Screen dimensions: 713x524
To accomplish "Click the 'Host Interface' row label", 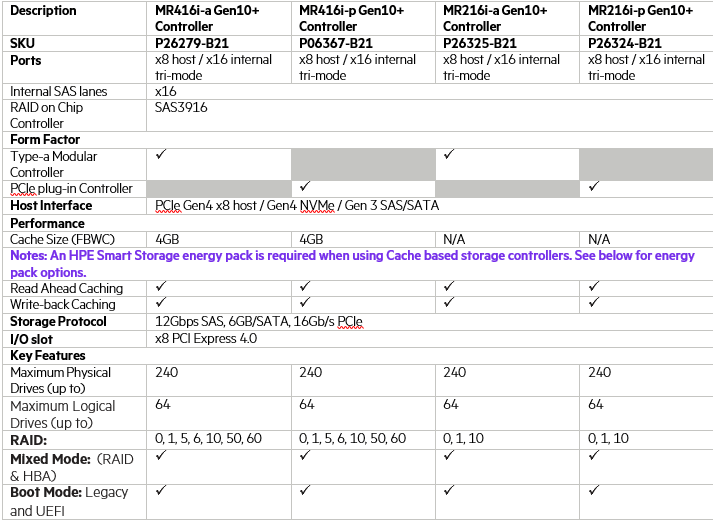I will (x=51, y=206).
